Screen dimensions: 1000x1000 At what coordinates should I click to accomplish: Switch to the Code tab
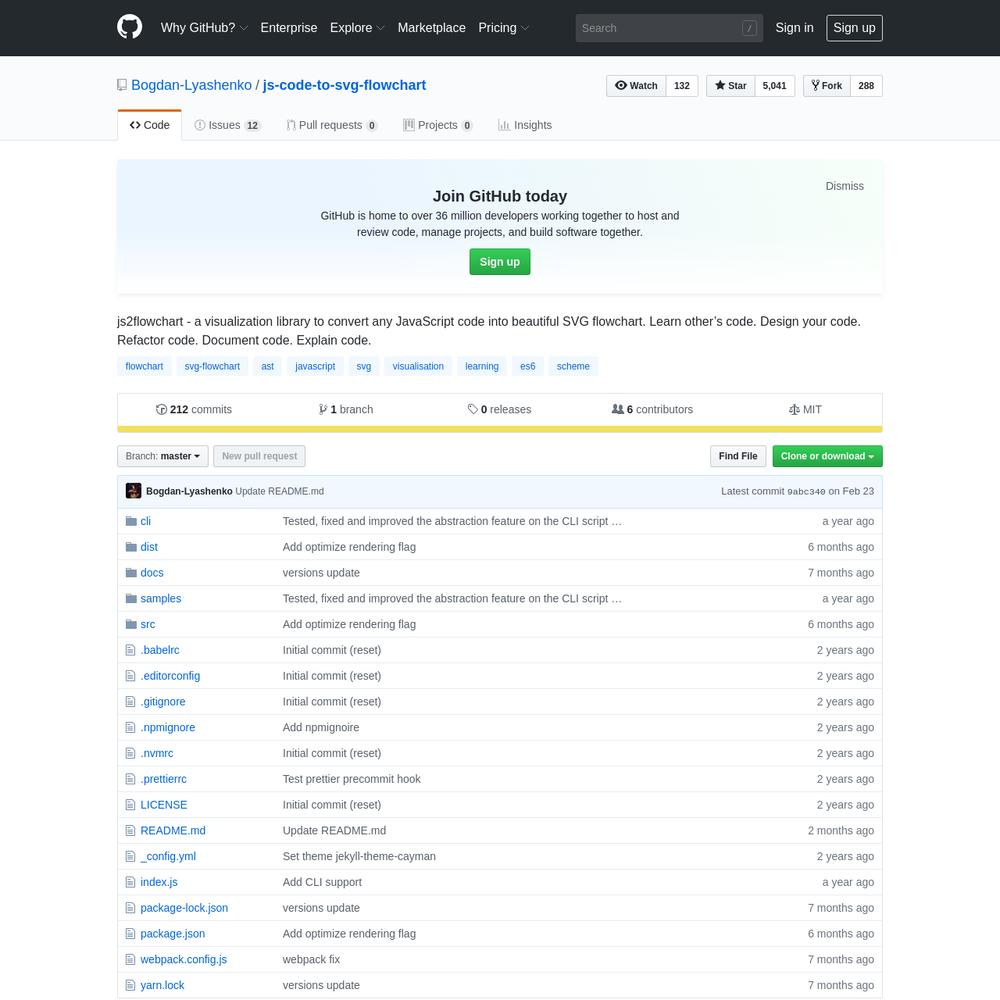[149, 125]
